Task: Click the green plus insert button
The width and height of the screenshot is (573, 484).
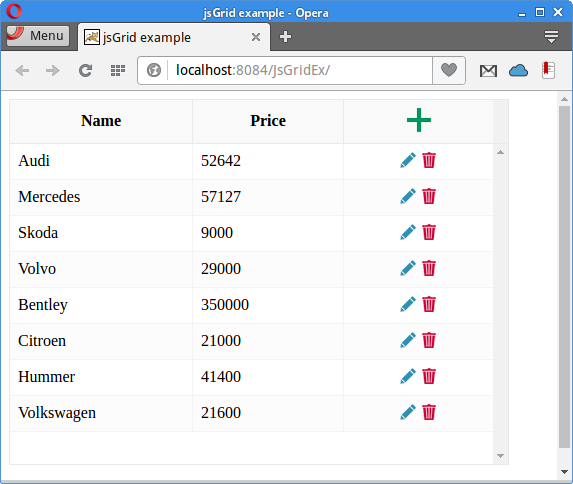Action: tap(419, 120)
